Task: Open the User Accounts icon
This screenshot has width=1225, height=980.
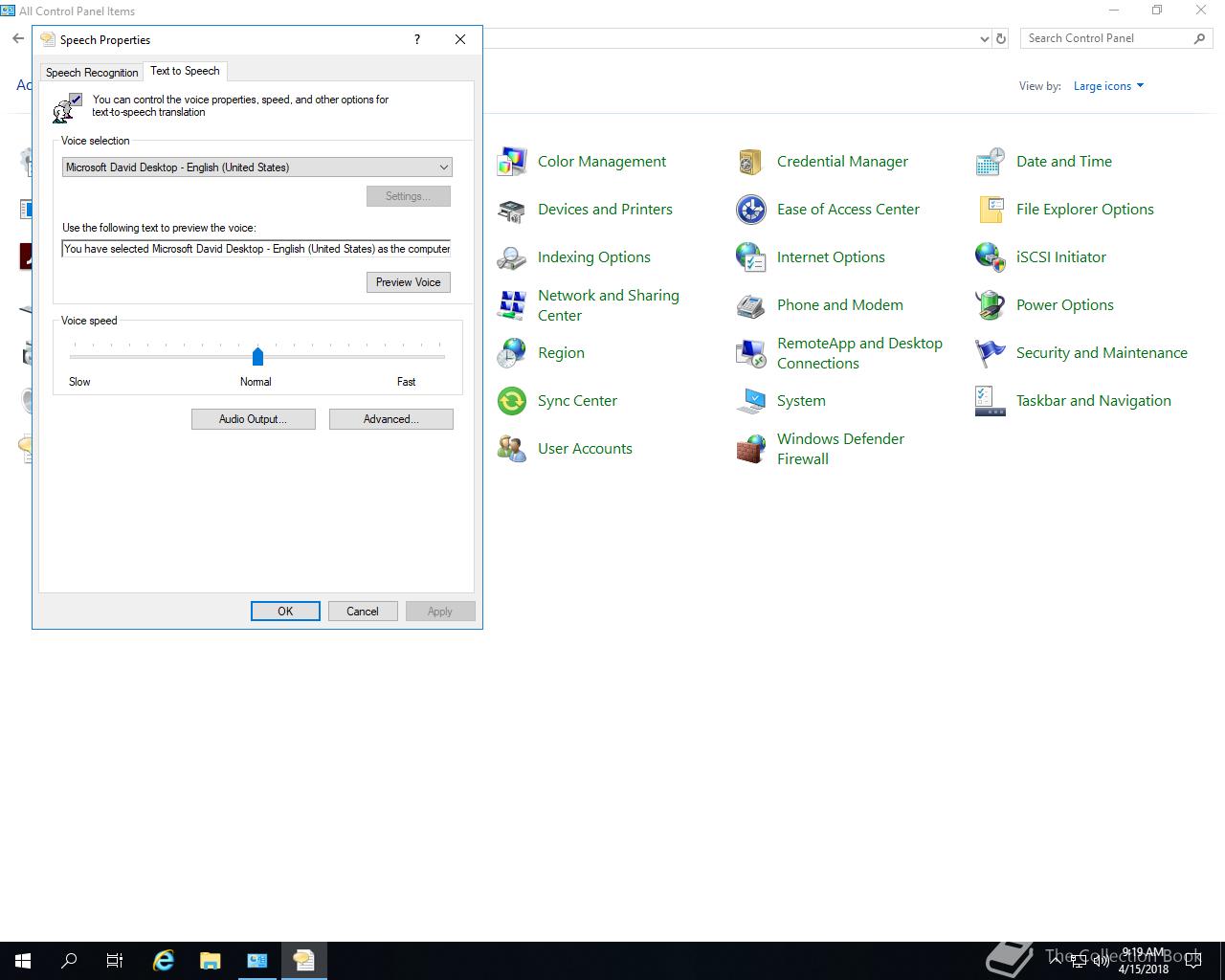Action: point(512,449)
